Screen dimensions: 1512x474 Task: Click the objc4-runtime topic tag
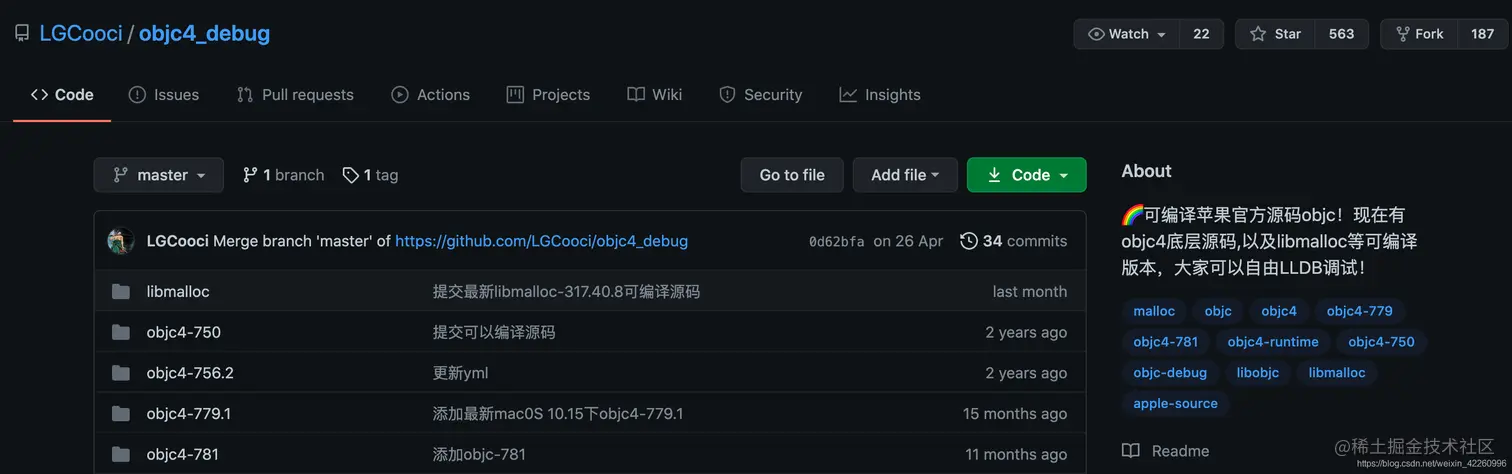pos(1273,342)
